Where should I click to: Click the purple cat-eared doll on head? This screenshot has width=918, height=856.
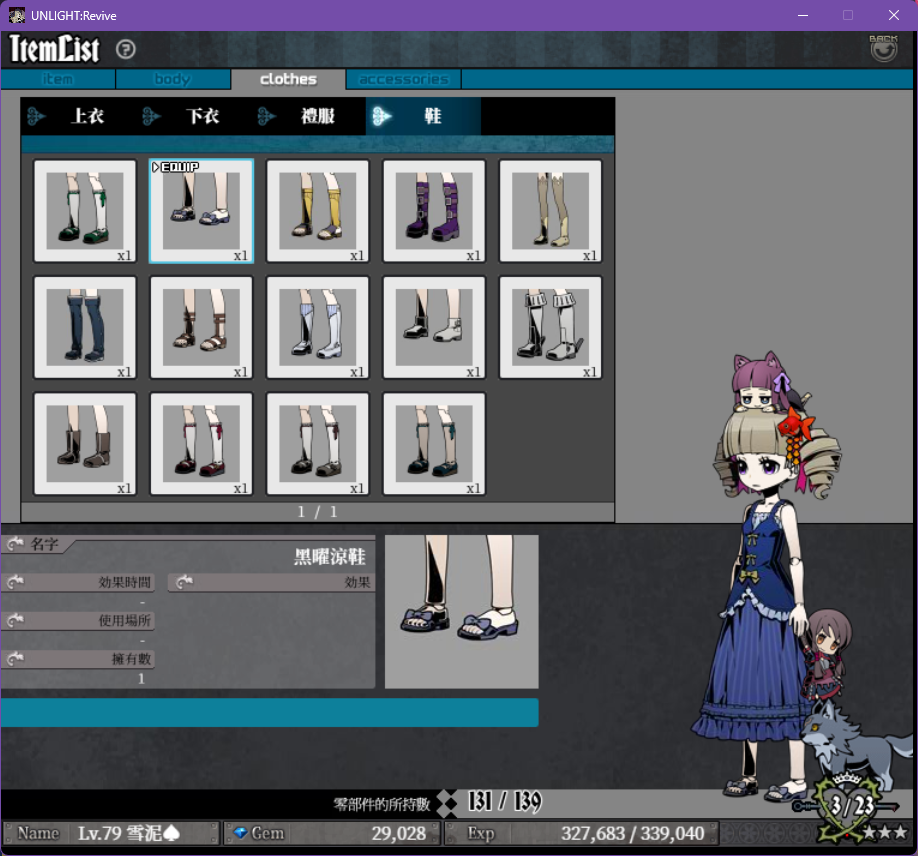point(761,384)
